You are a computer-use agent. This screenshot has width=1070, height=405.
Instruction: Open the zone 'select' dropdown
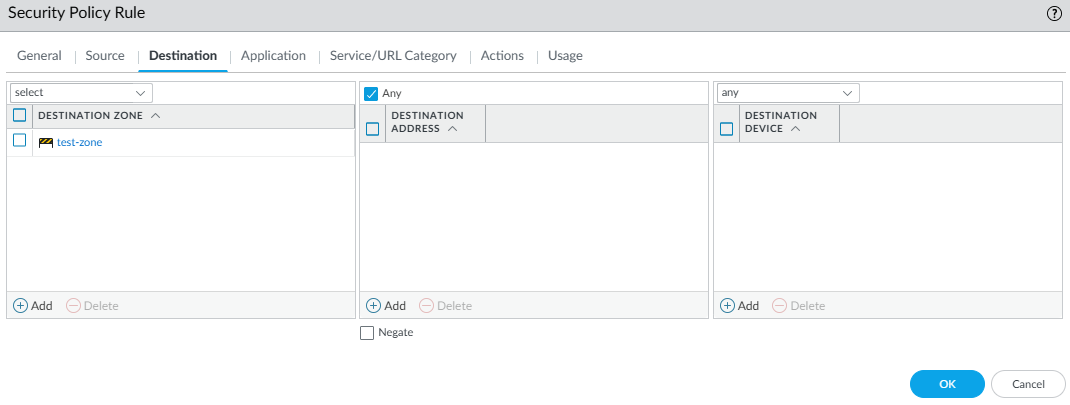coord(81,93)
